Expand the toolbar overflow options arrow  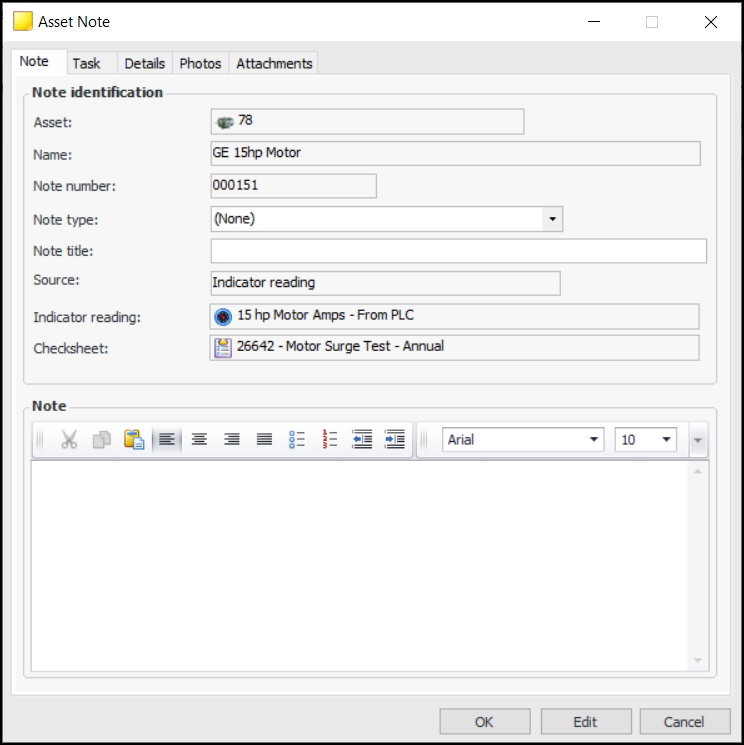pyautogui.click(x=698, y=440)
